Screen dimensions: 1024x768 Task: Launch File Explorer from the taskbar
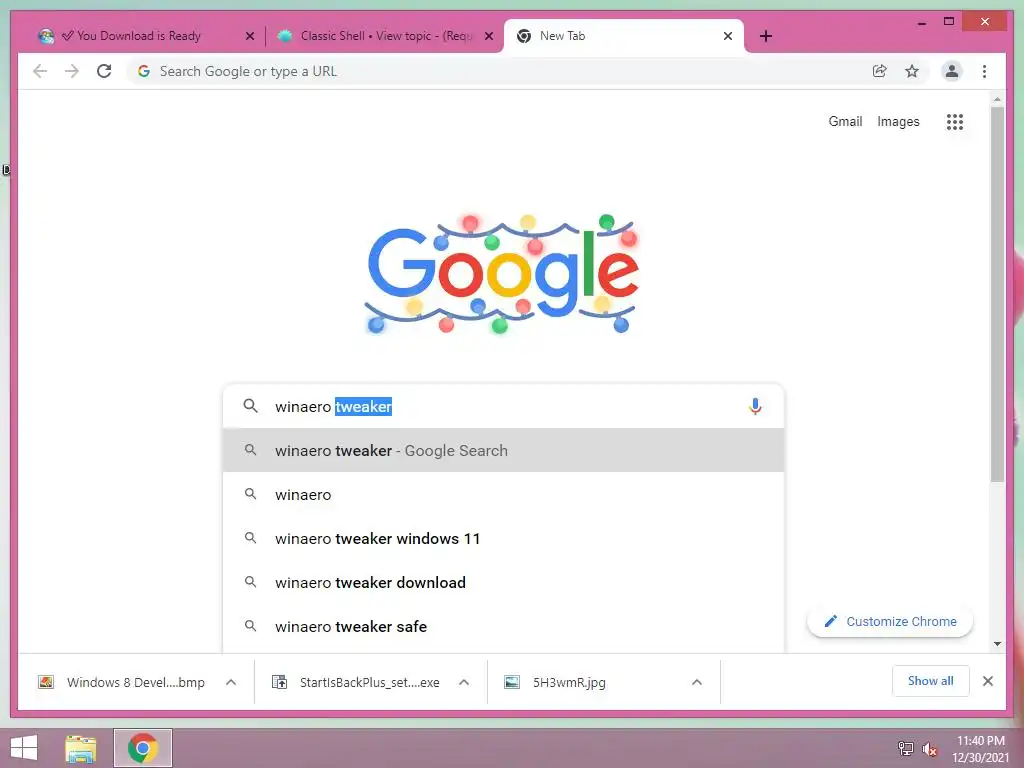80,748
